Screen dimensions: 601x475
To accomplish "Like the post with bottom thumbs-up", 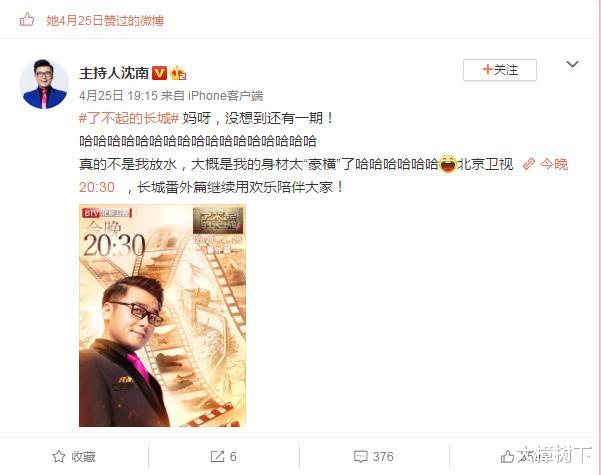I will pyautogui.click(x=507, y=456).
